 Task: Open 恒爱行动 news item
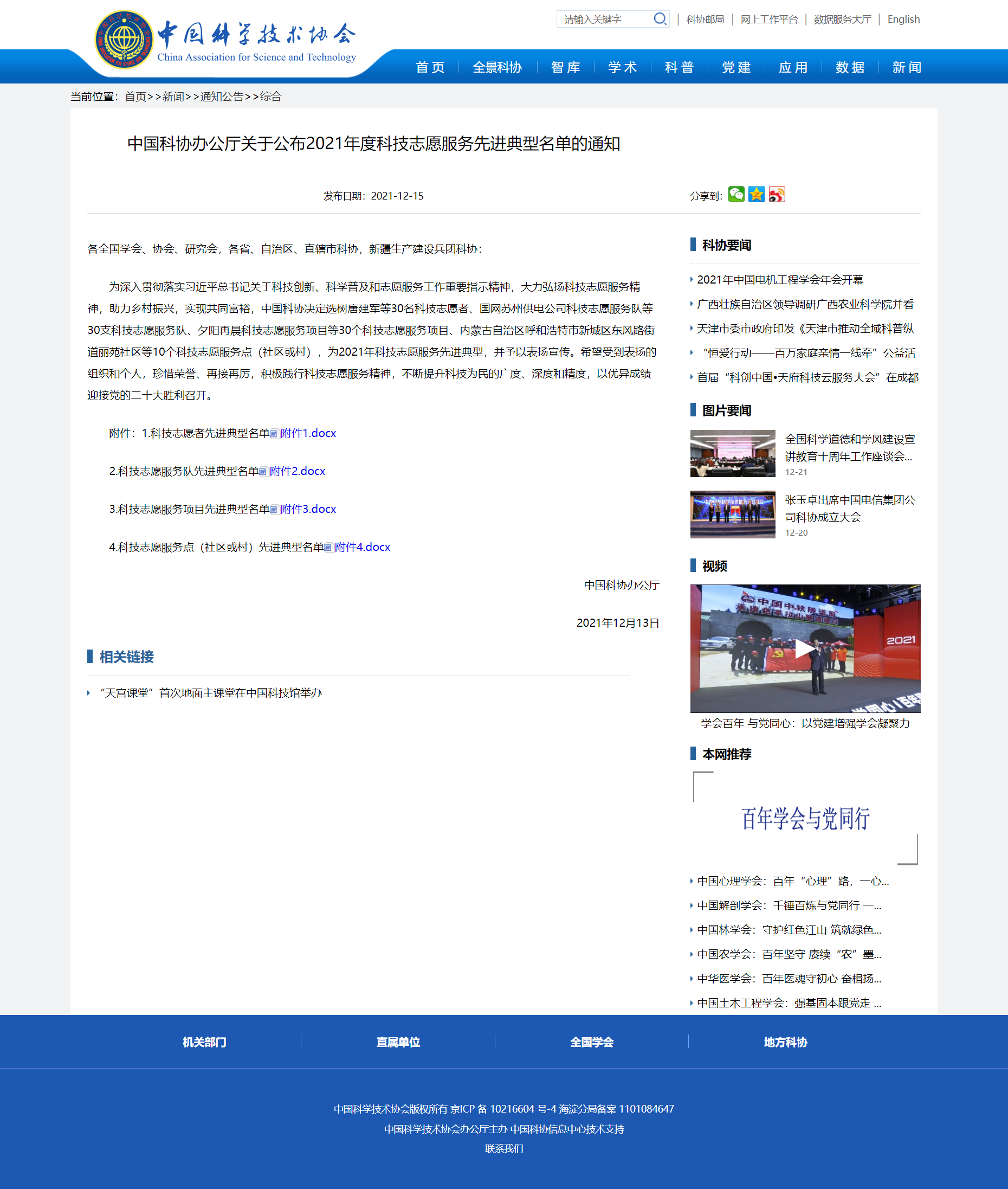[806, 353]
